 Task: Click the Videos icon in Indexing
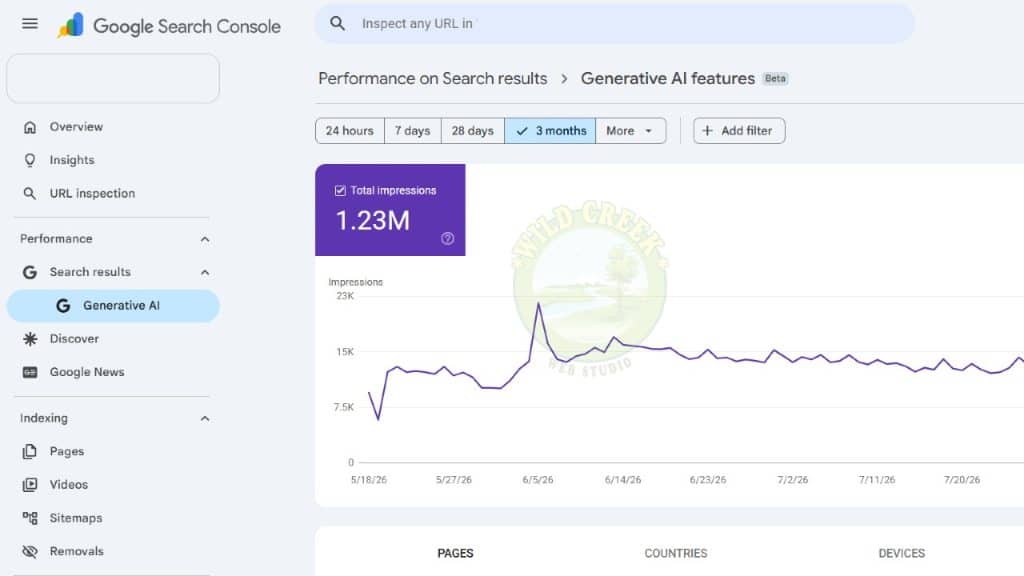30,485
